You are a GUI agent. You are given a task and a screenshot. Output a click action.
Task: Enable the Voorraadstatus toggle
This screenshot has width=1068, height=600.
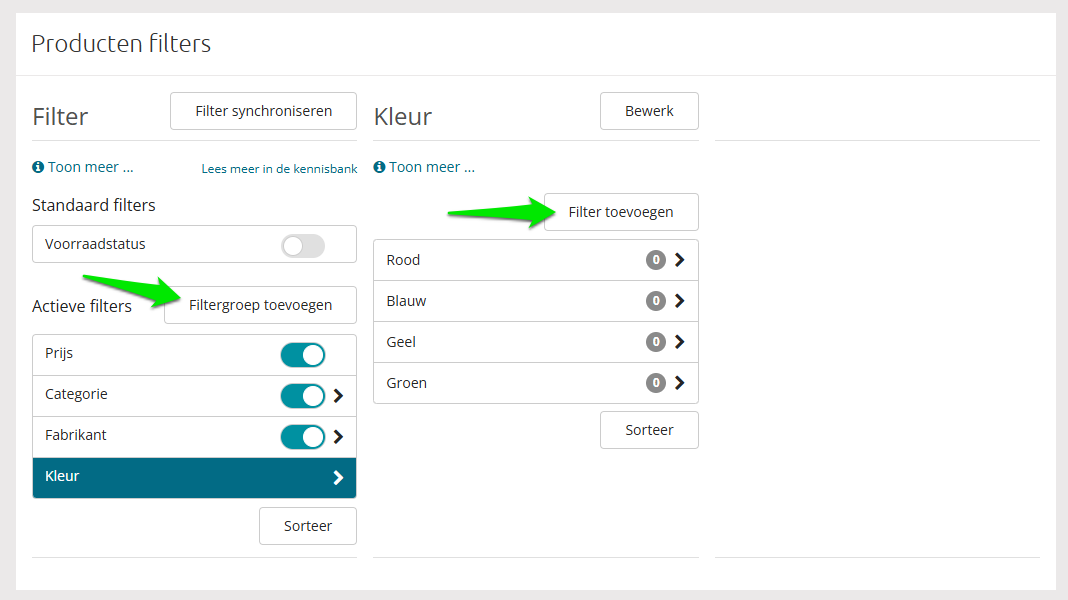pyautogui.click(x=303, y=246)
